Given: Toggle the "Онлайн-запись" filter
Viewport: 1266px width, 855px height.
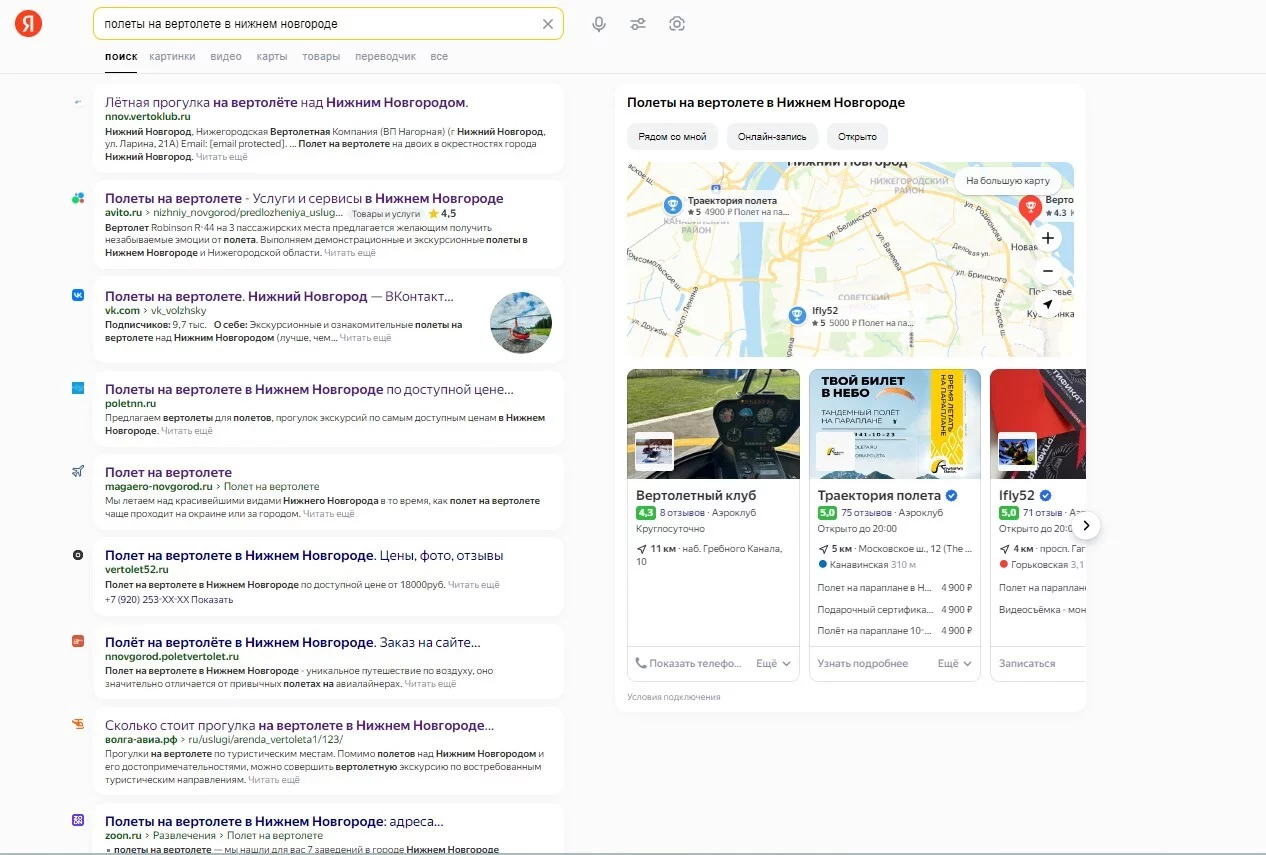Looking at the screenshot, I should click(773, 137).
